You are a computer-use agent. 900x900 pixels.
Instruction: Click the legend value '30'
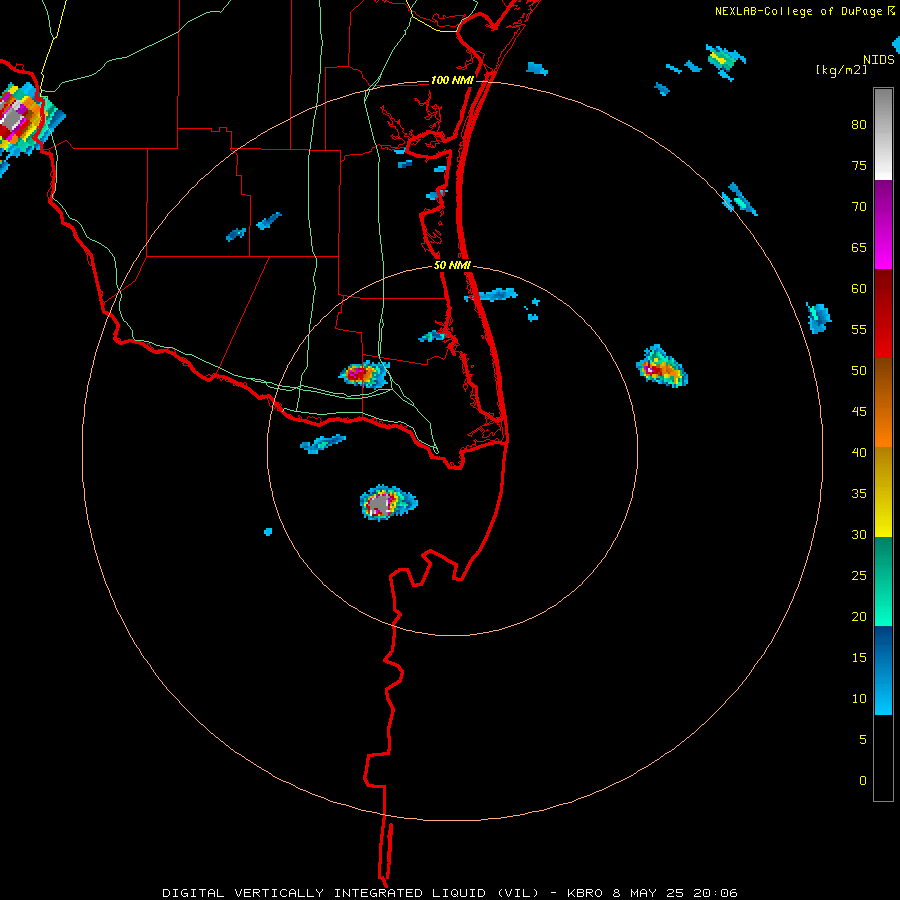[859, 534]
